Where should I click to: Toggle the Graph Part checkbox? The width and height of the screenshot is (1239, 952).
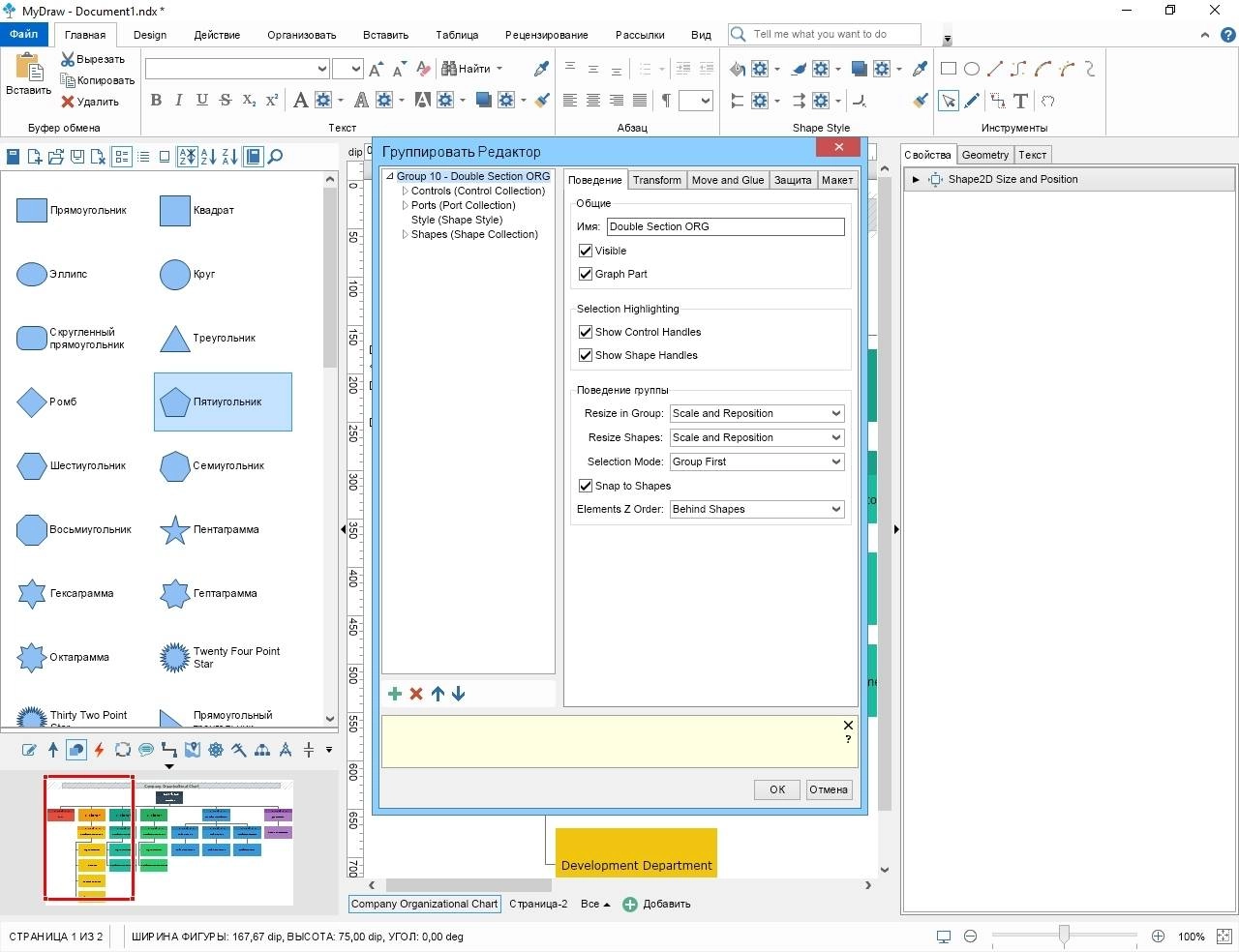586,274
